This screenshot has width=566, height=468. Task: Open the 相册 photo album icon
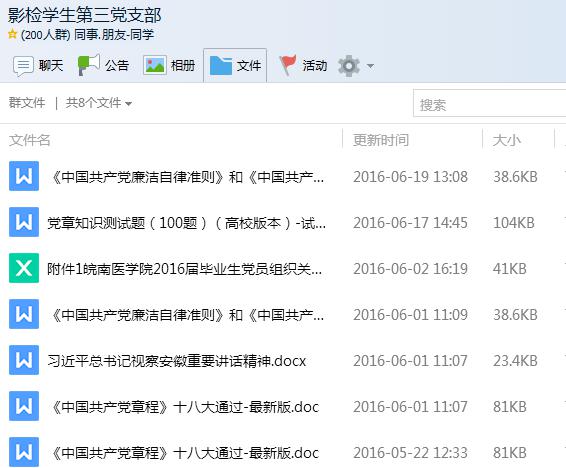pyautogui.click(x=155, y=65)
